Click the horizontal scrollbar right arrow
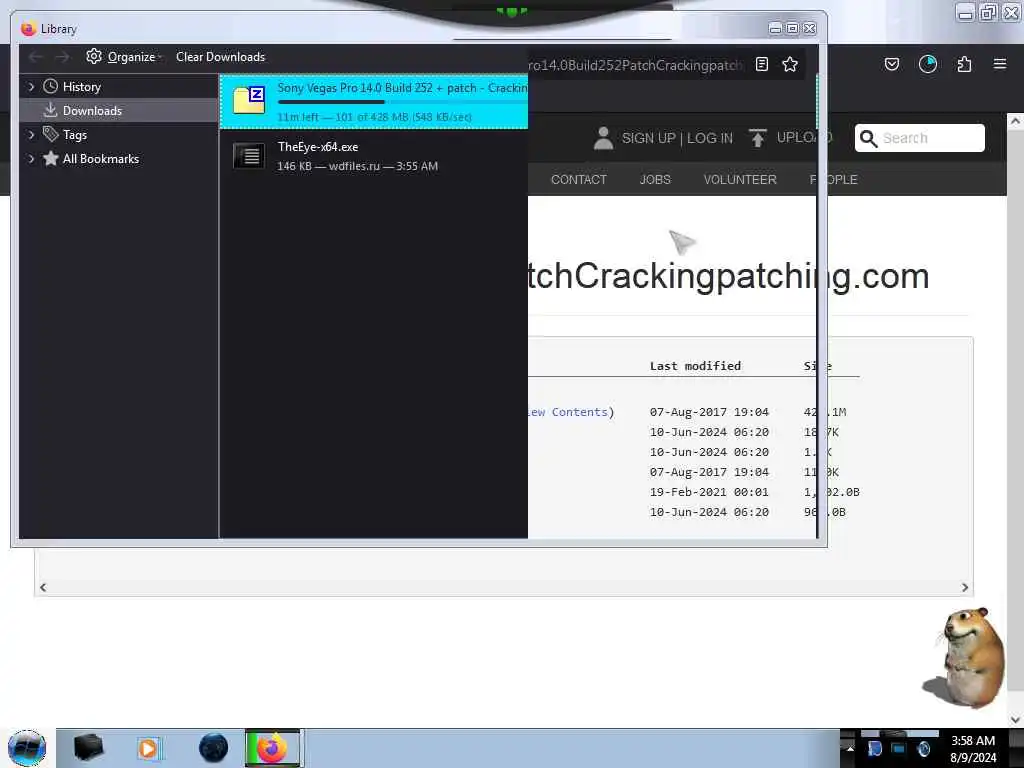1024x768 pixels. tap(965, 588)
